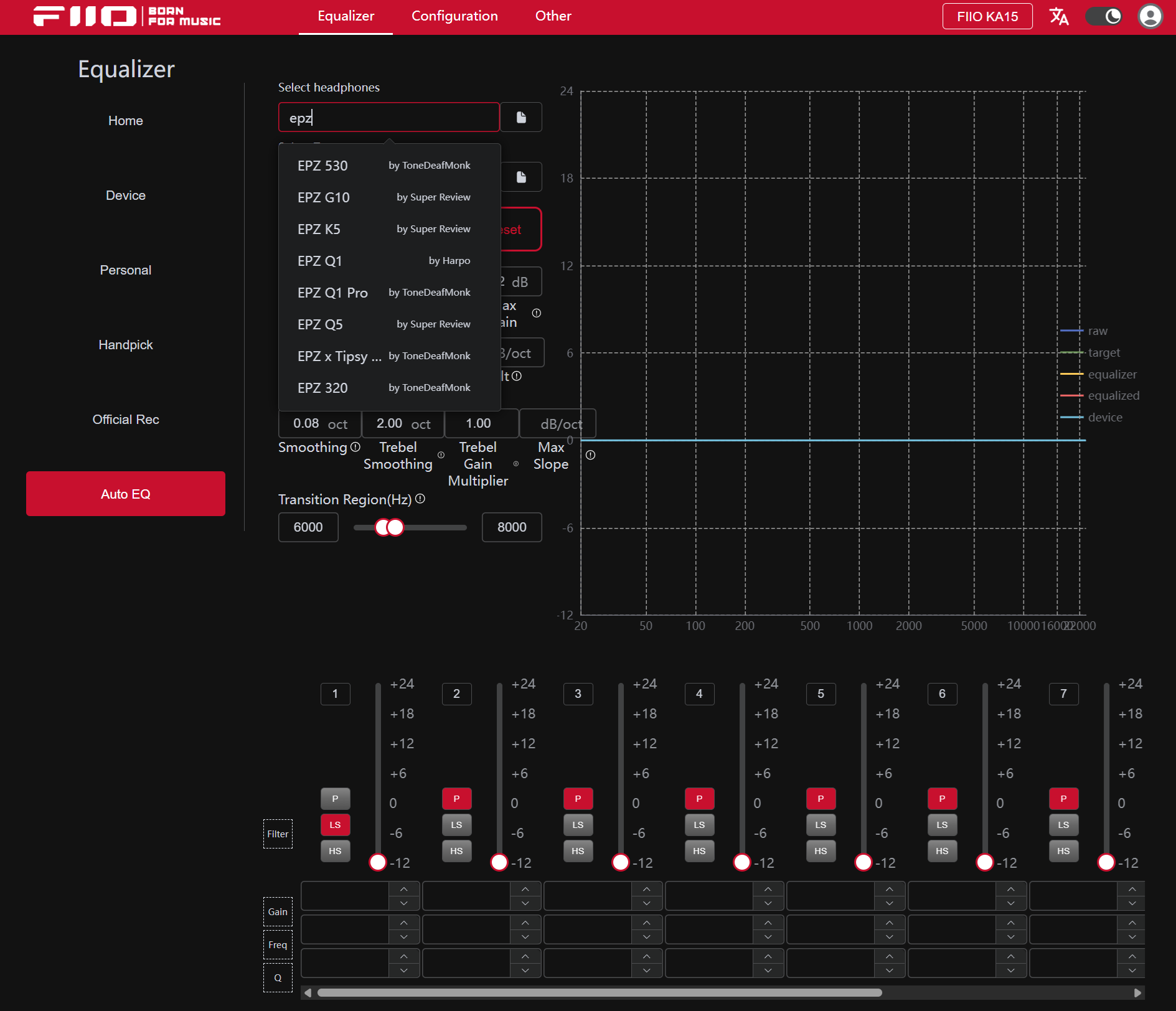Image resolution: width=1176 pixels, height=1011 pixels.
Task: Select EPZ 320 by ToneDeafMonk
Action: coord(389,388)
